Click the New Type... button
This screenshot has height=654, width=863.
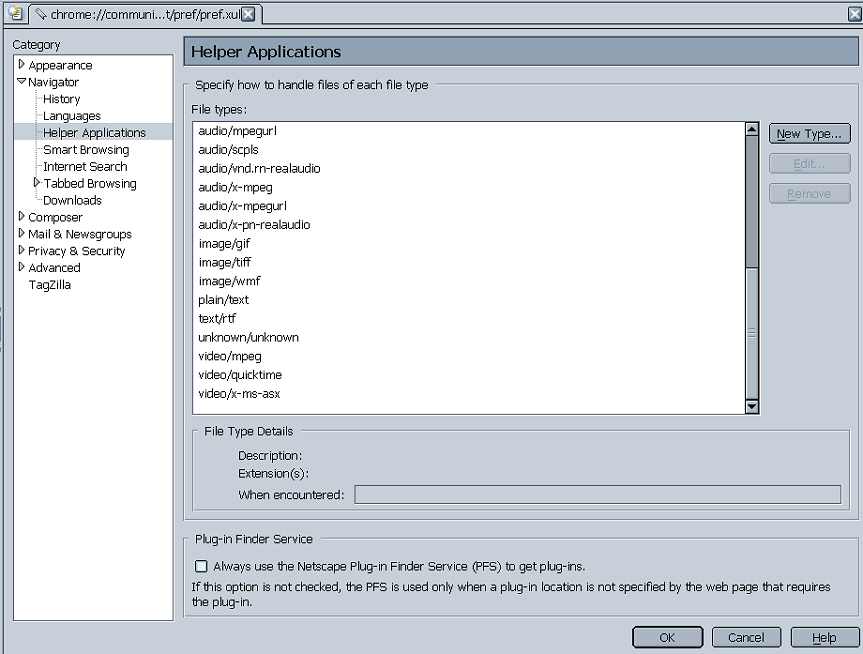pos(809,134)
